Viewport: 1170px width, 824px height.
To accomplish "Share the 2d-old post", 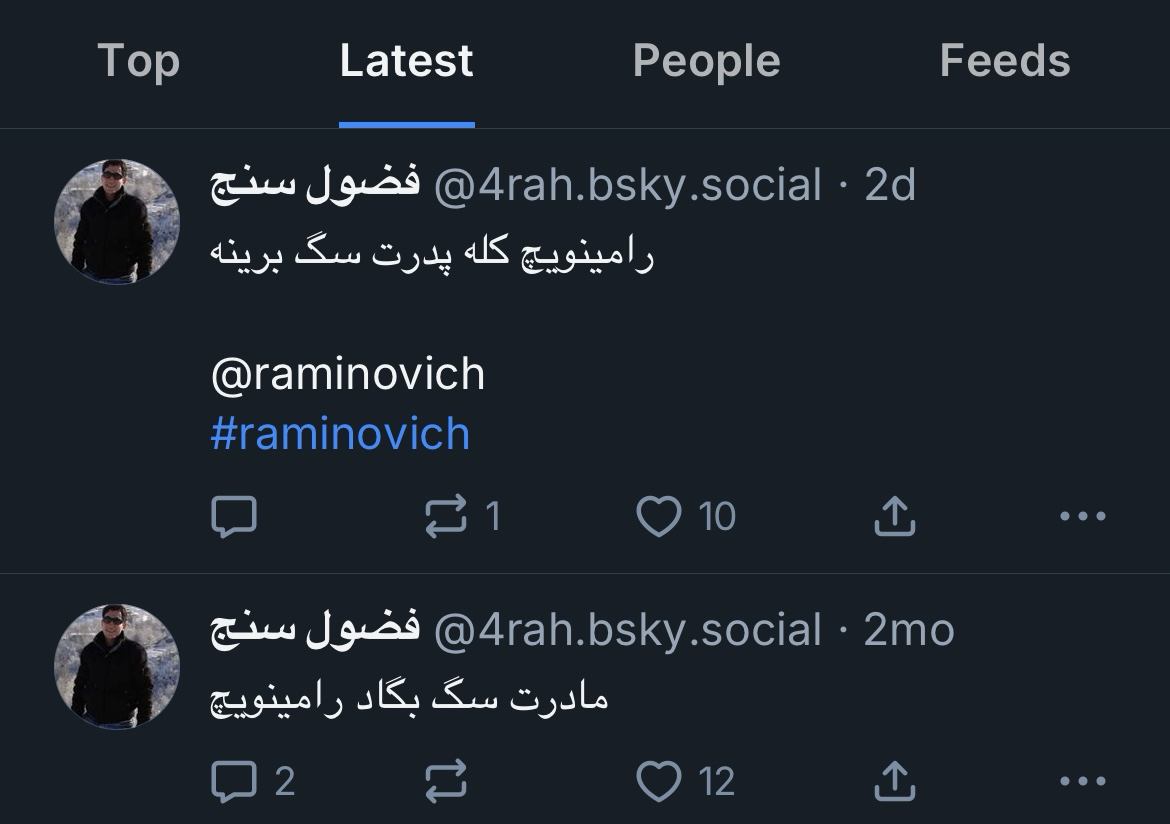I will (x=894, y=516).
